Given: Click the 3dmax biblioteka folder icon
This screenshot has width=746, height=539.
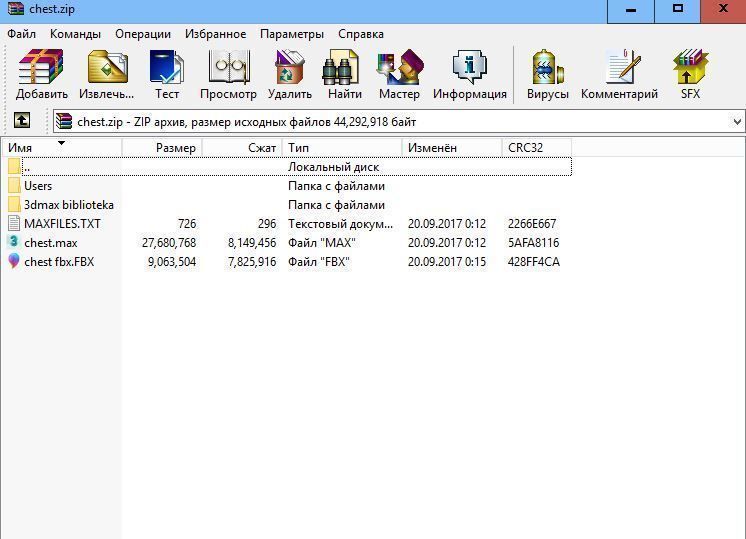Looking at the screenshot, I should pyautogui.click(x=14, y=204).
